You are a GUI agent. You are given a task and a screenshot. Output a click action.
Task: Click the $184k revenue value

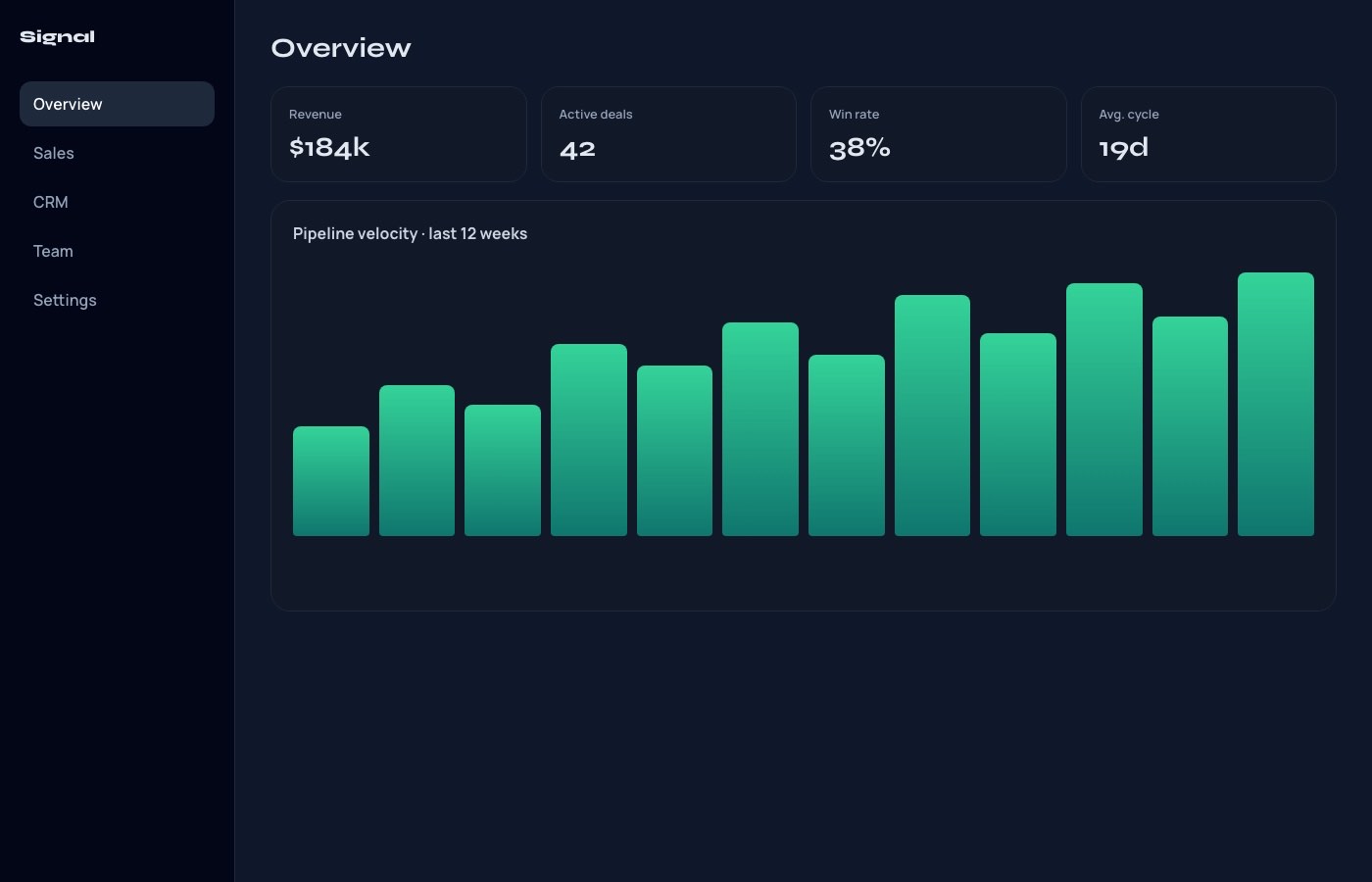click(329, 148)
